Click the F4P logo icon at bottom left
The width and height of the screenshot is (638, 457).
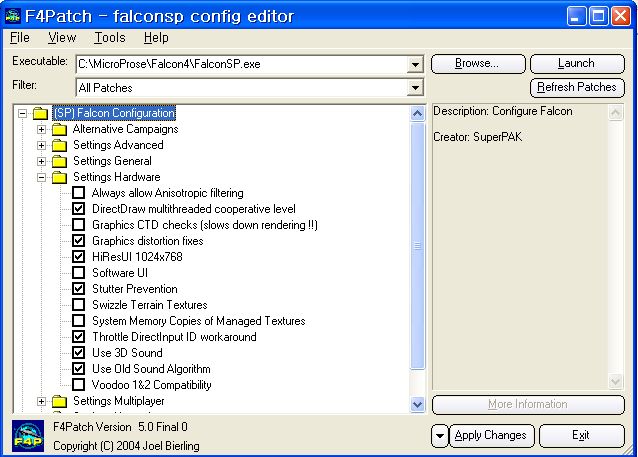pyautogui.click(x=27, y=436)
